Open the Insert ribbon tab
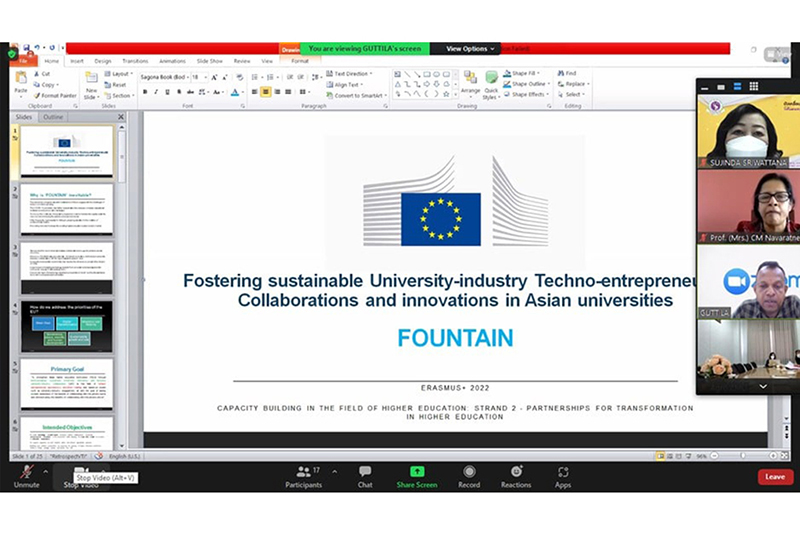 (77, 61)
